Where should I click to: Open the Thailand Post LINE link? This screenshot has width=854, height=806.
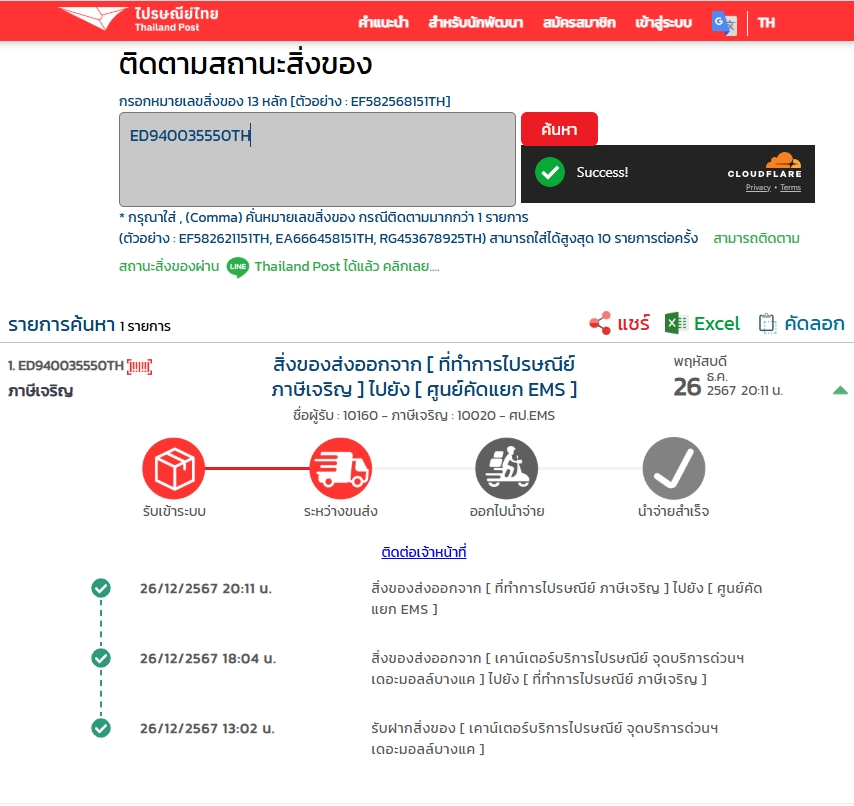pos(346,266)
